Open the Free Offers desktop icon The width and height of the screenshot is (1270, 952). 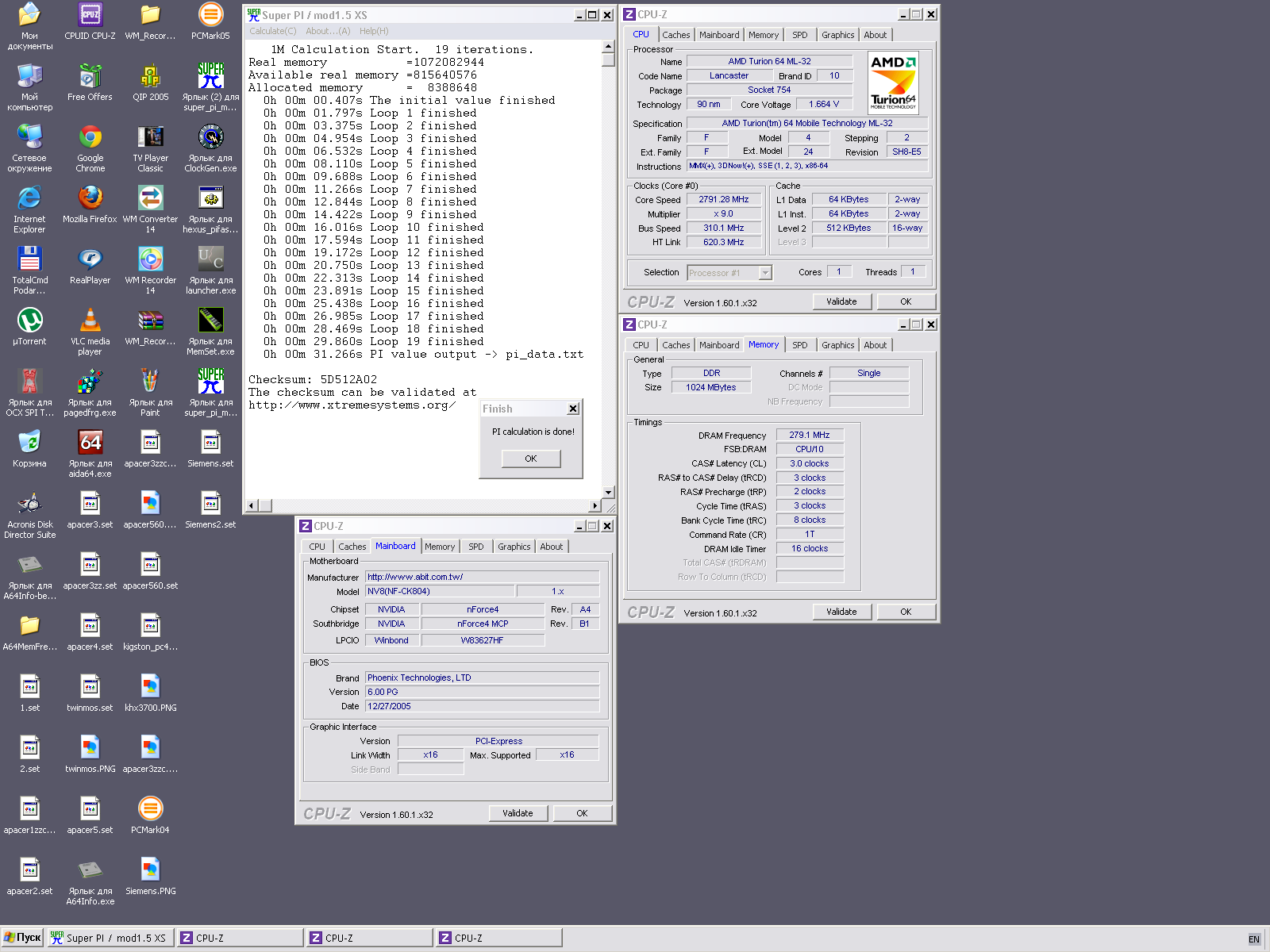click(x=90, y=83)
